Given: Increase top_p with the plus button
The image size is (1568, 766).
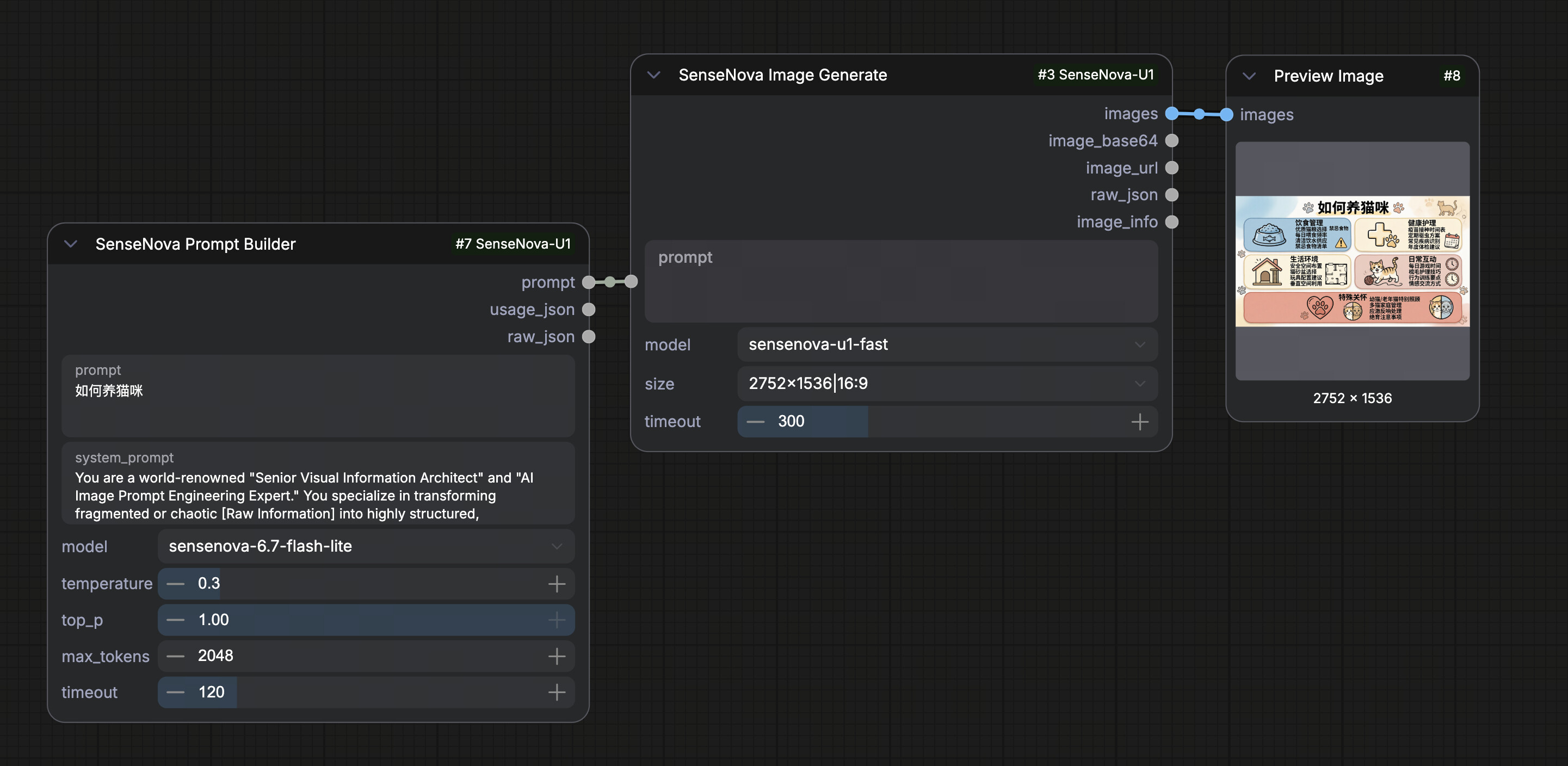Looking at the screenshot, I should point(557,620).
